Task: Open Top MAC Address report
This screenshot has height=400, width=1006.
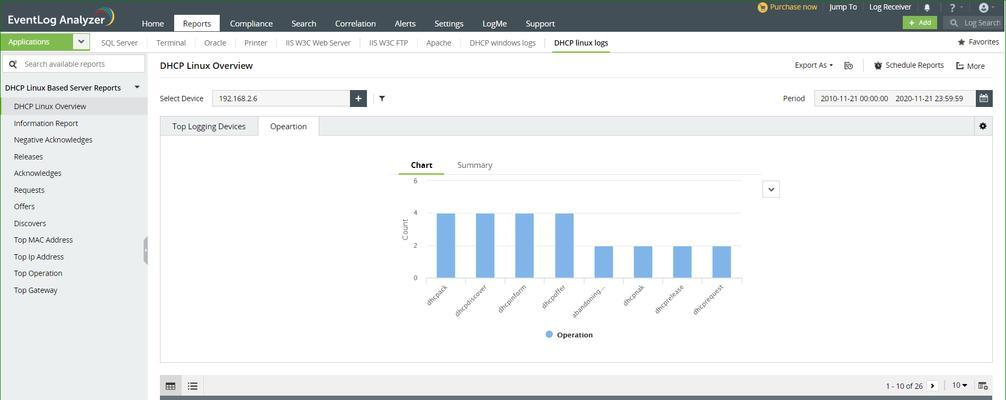Action: (x=44, y=240)
